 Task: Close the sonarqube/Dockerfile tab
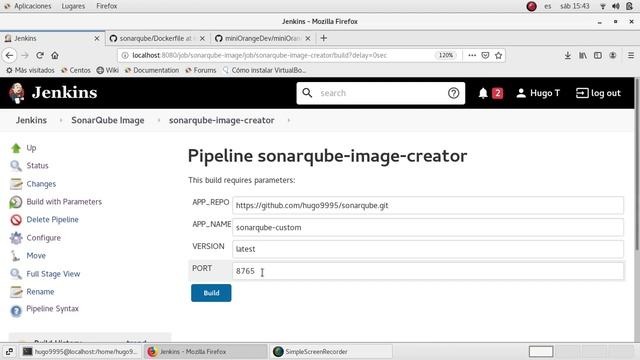(x=202, y=38)
